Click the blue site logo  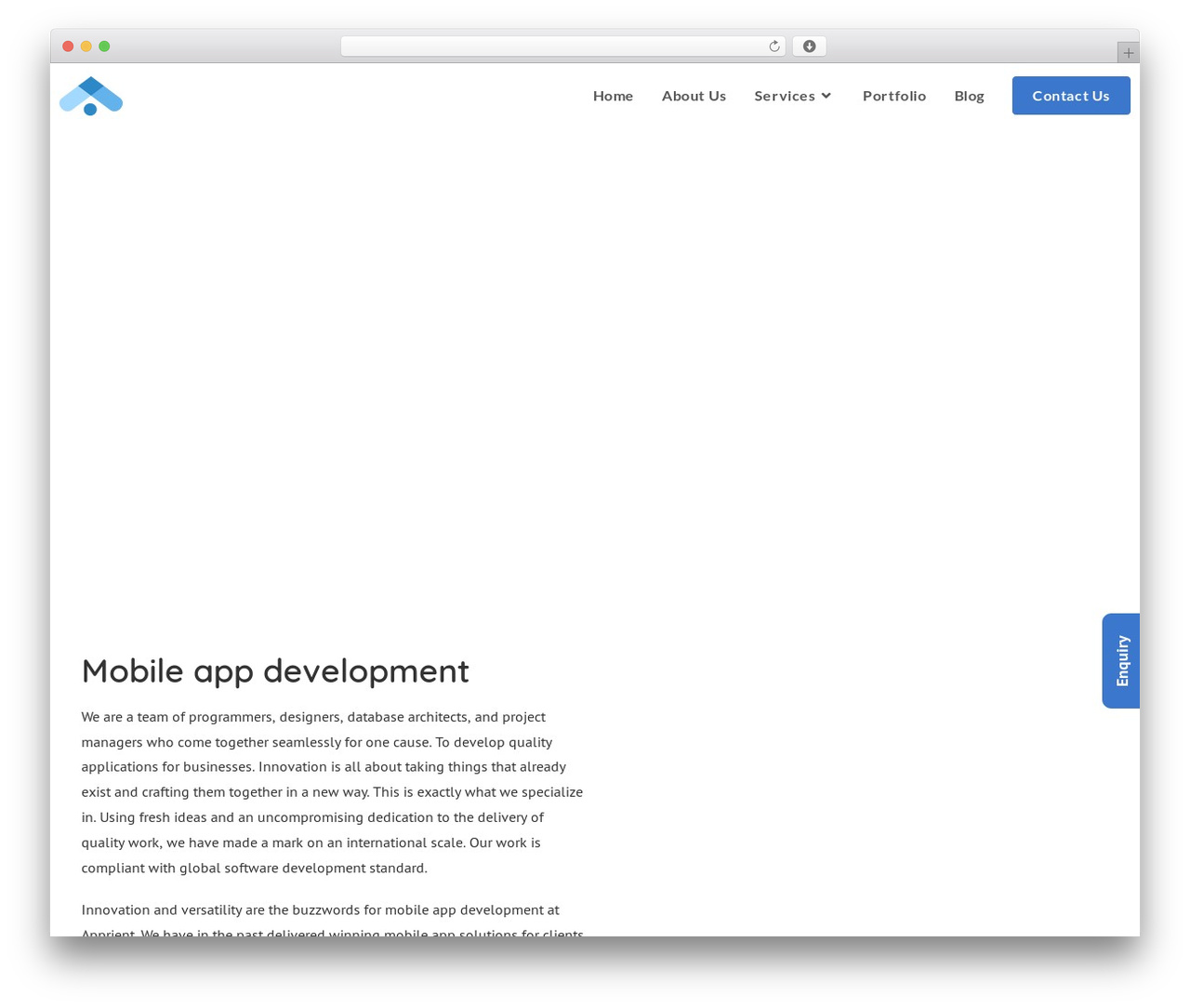[91, 96]
